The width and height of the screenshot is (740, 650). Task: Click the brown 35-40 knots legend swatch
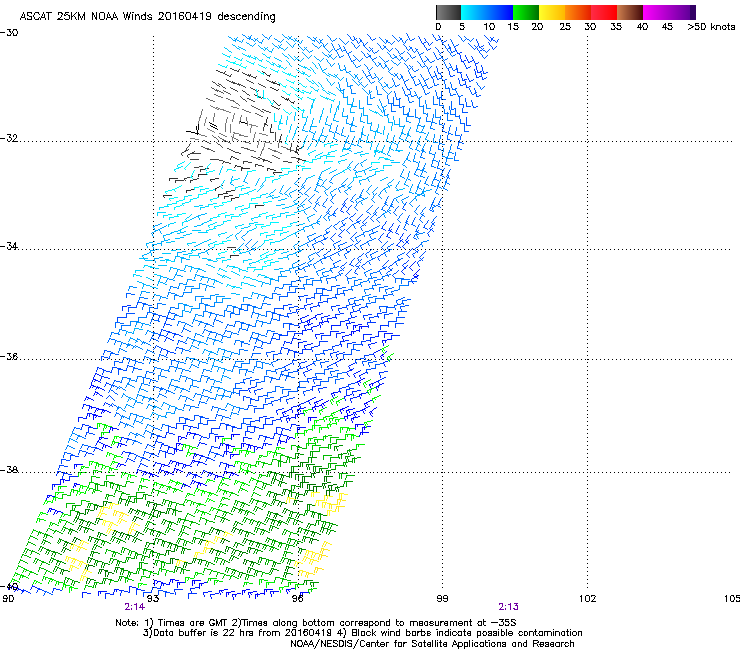point(630,12)
